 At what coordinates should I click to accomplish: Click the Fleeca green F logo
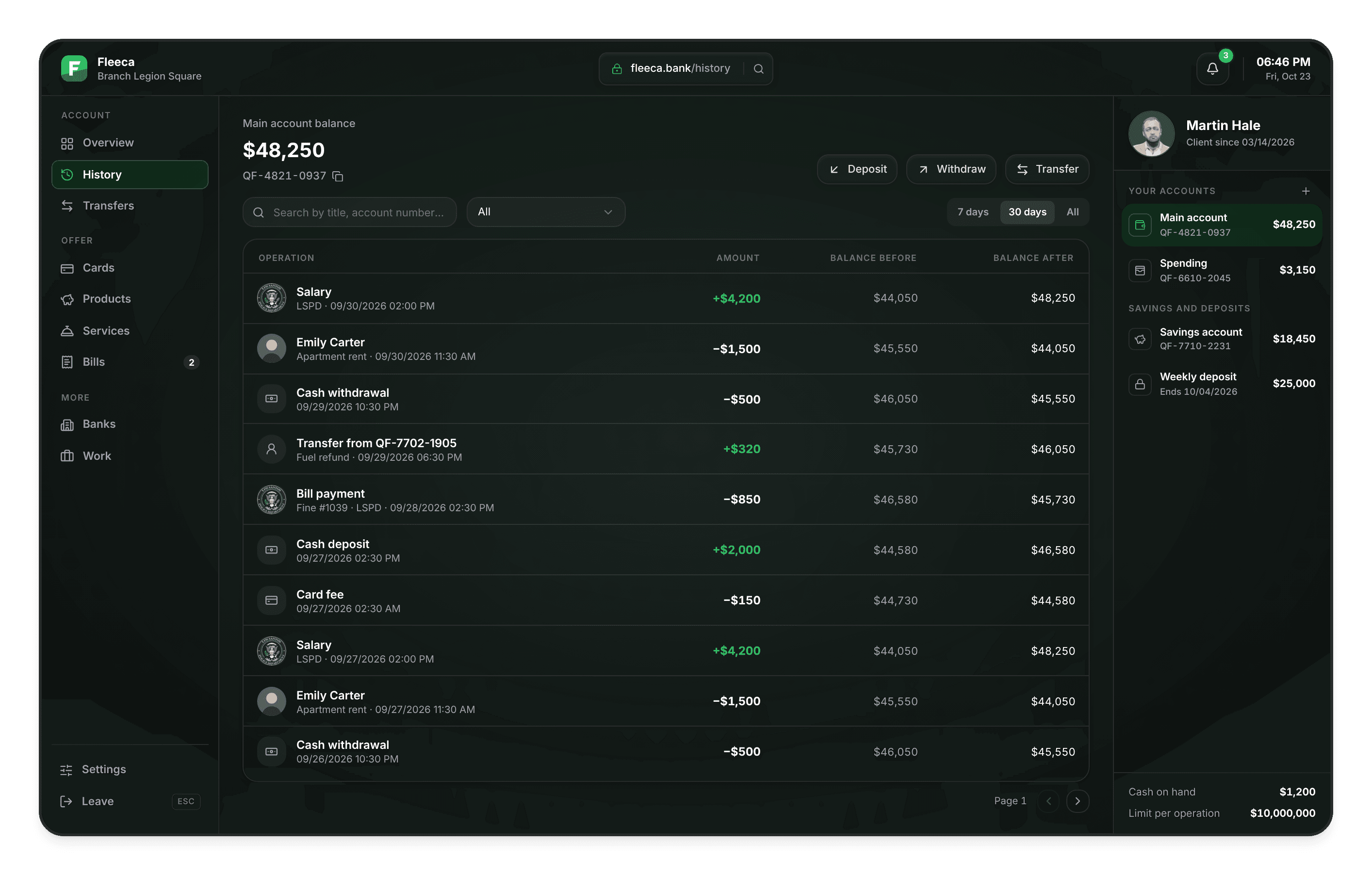[74, 68]
